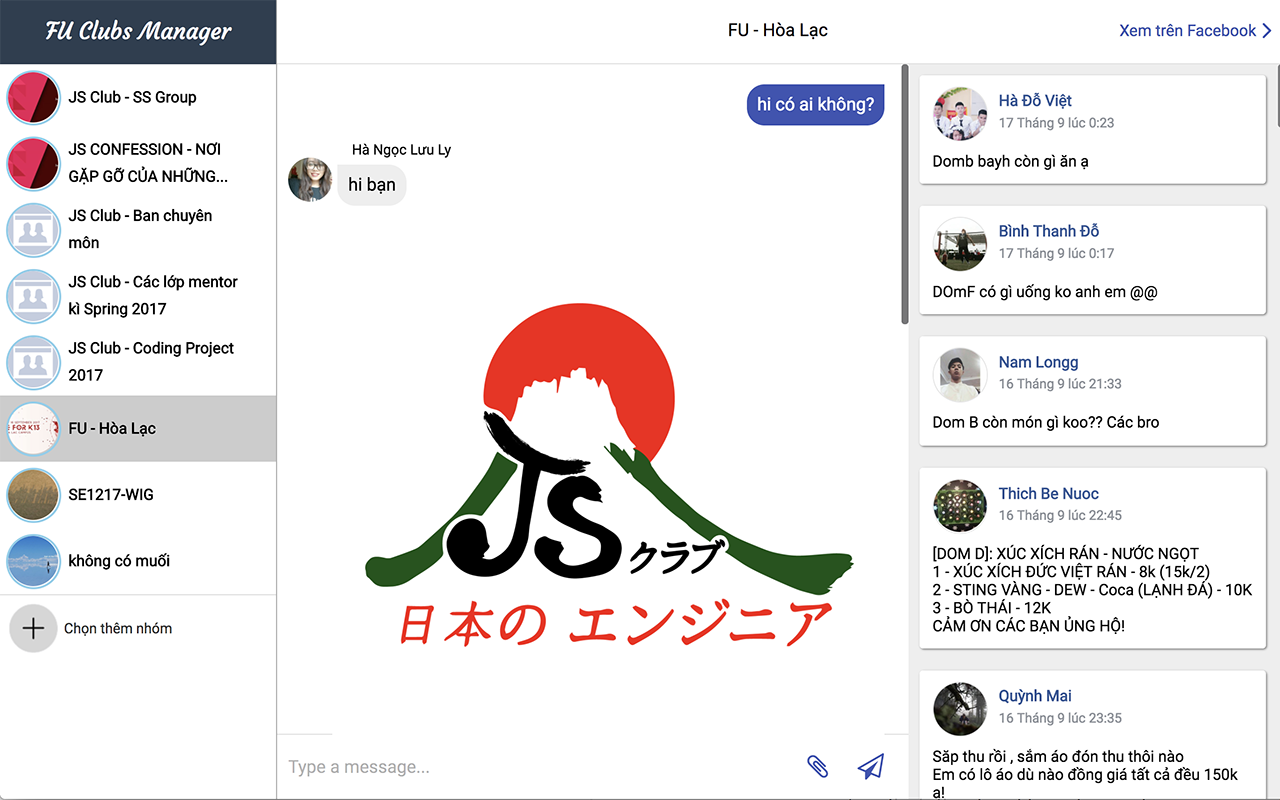Click Chọn thêm nhóm to add groups
This screenshot has height=800, width=1280.
tap(118, 628)
